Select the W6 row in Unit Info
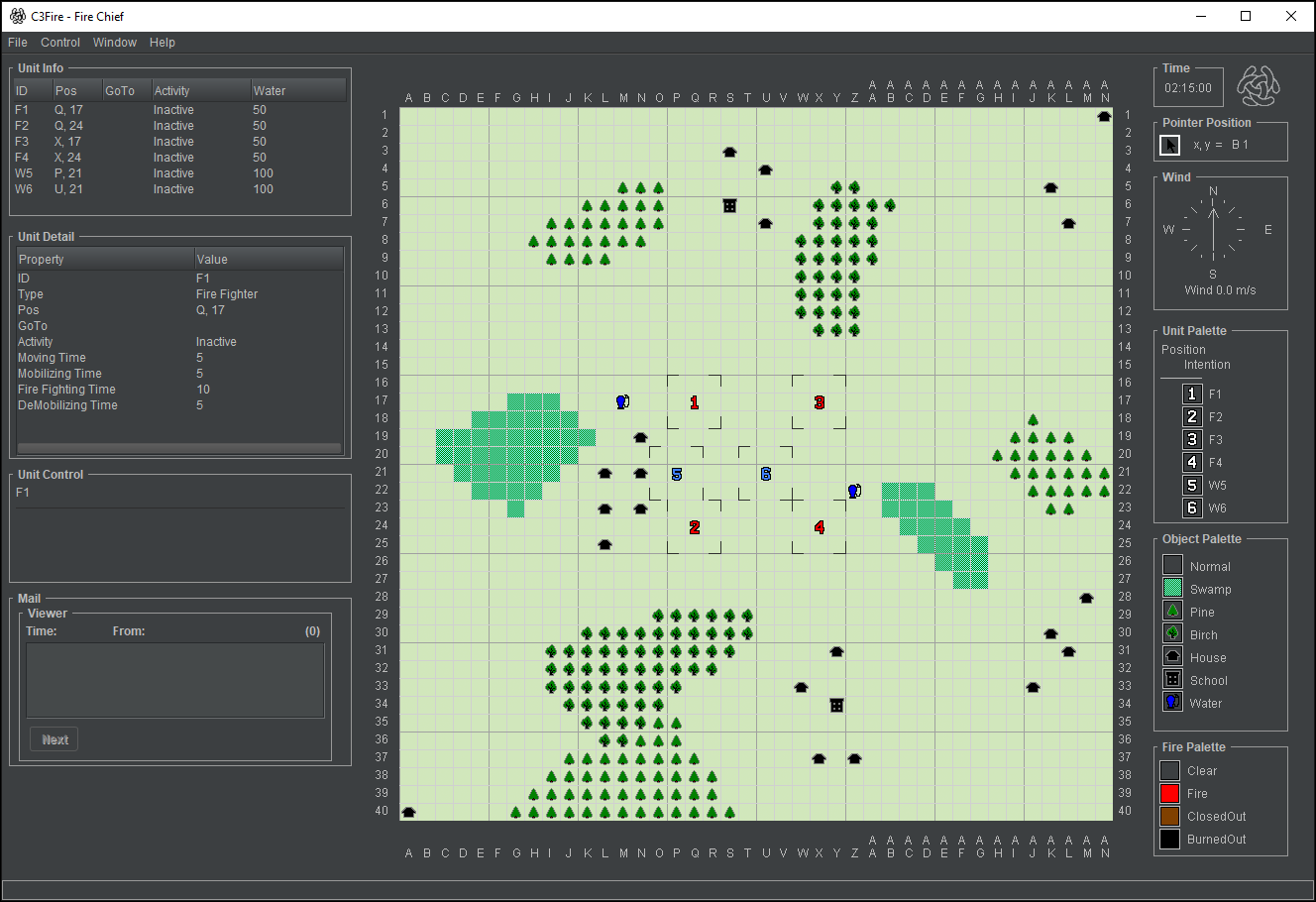Screen dimensions: 1316x902 tap(180, 189)
